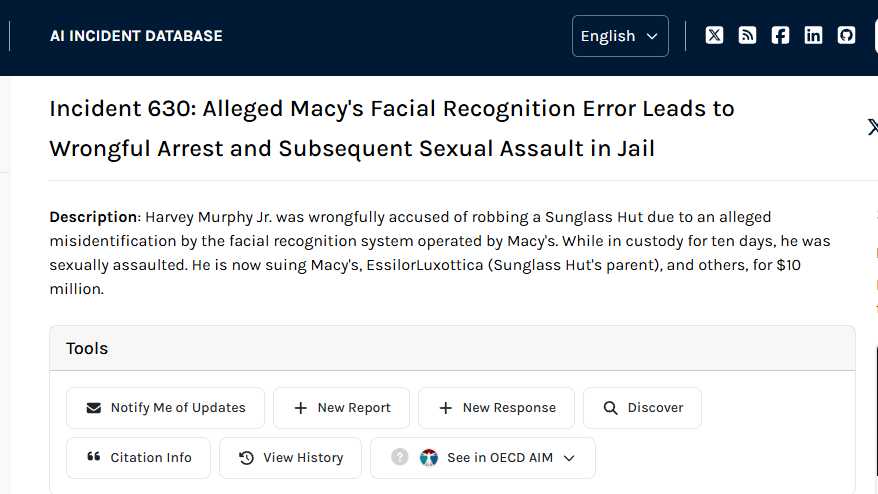This screenshot has height=494, width=878.
Task: Click the question mark help icon
Action: click(x=400, y=458)
